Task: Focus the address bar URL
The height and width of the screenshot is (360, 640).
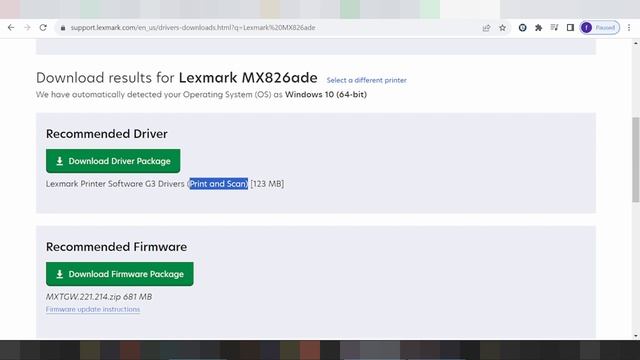Action: pyautogui.click(x=193, y=28)
